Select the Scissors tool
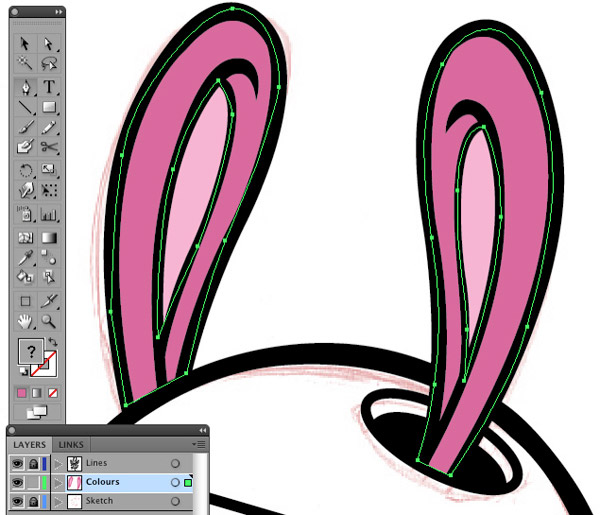This screenshot has width=600, height=515. tap(49, 147)
